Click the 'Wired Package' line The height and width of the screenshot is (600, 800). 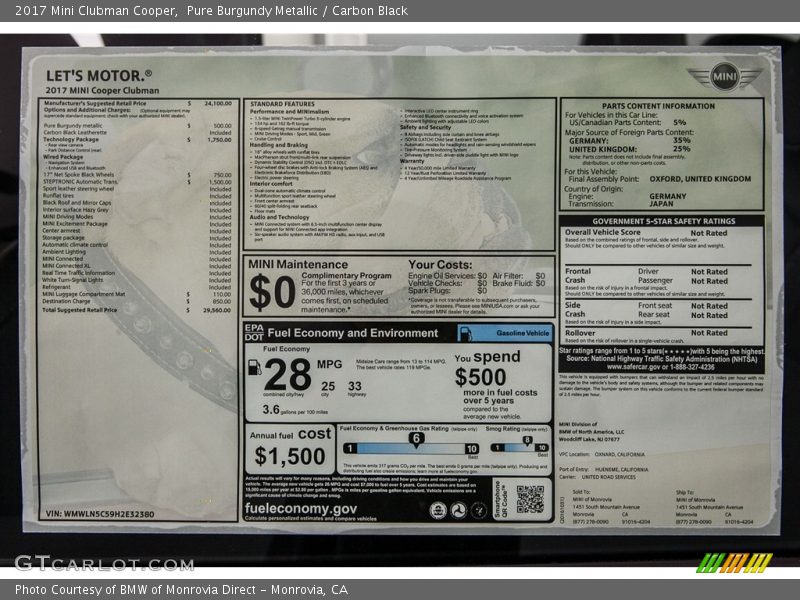pos(63,157)
